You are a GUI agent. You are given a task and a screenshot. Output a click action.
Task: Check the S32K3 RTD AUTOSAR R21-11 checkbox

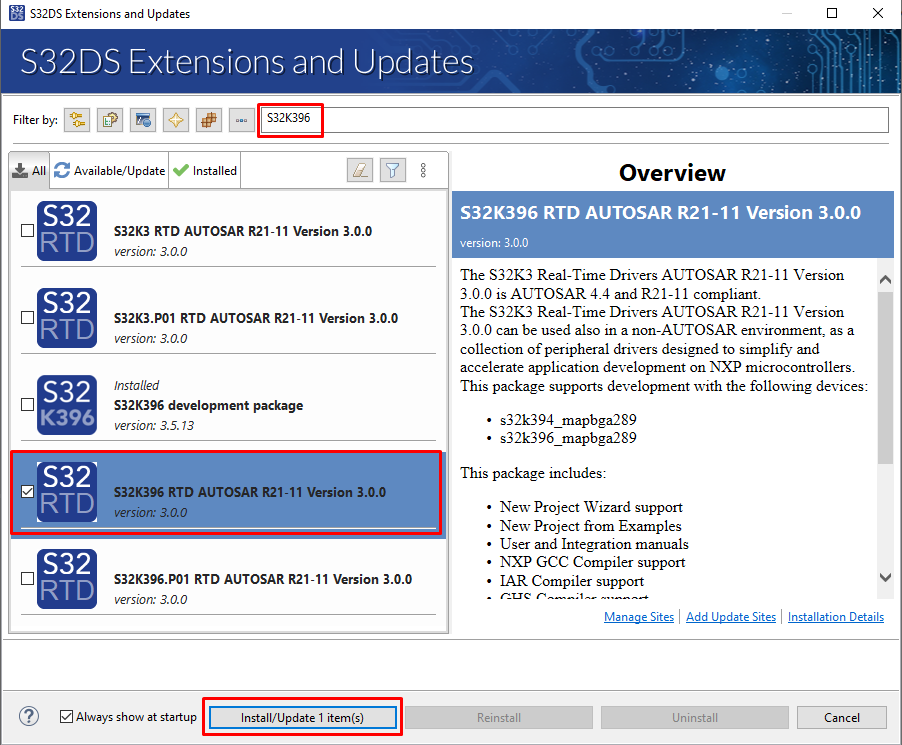point(27,231)
